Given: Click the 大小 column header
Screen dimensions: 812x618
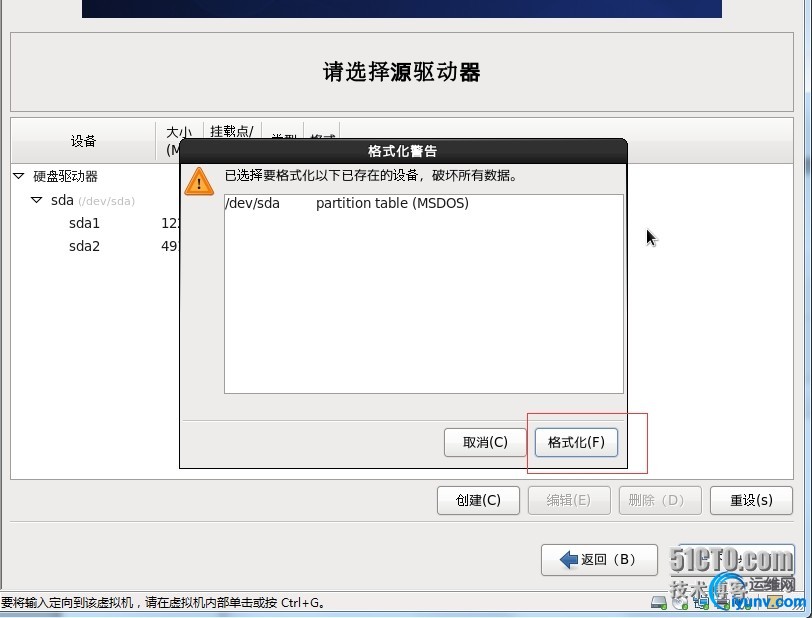Looking at the screenshot, I should click(x=179, y=132).
